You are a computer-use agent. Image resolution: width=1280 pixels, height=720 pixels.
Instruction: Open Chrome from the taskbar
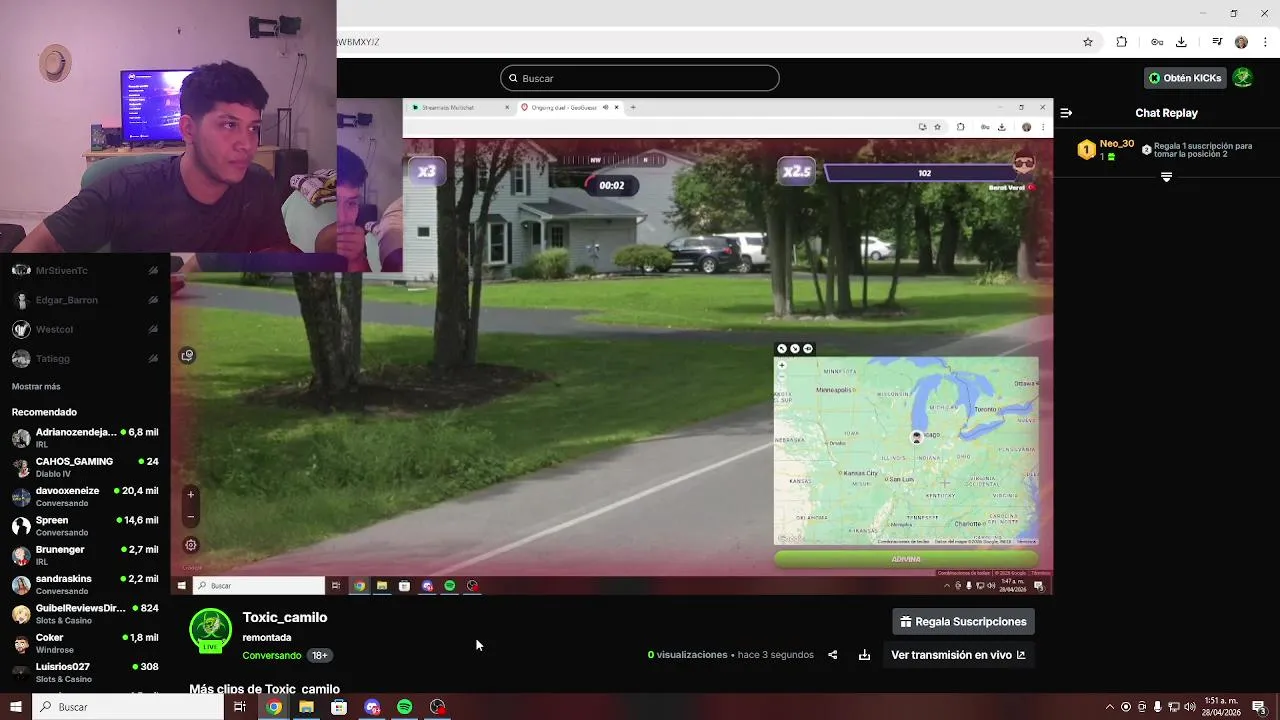[x=273, y=707]
